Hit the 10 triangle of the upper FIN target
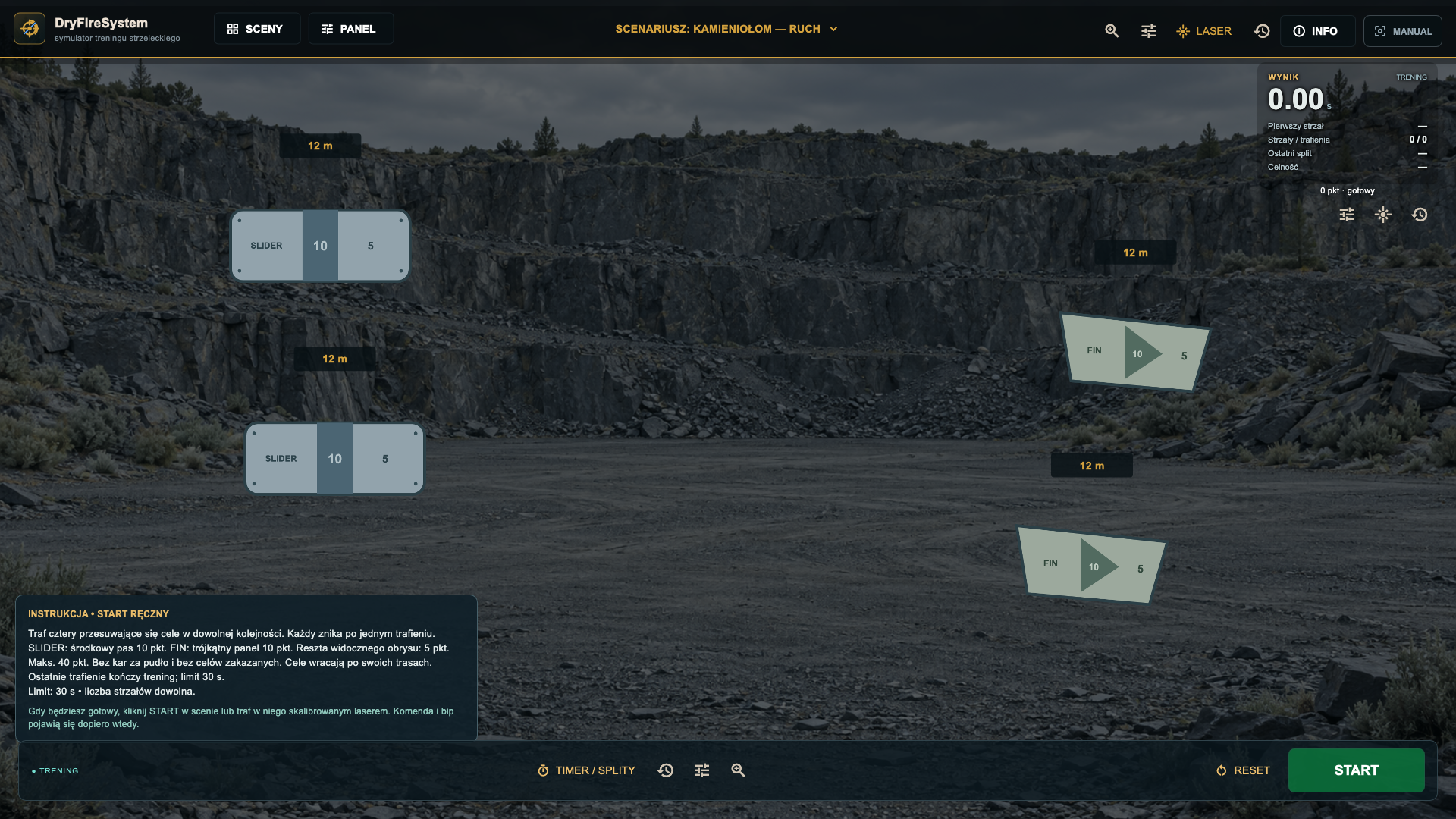Image resolution: width=1456 pixels, height=819 pixels. tap(1138, 353)
